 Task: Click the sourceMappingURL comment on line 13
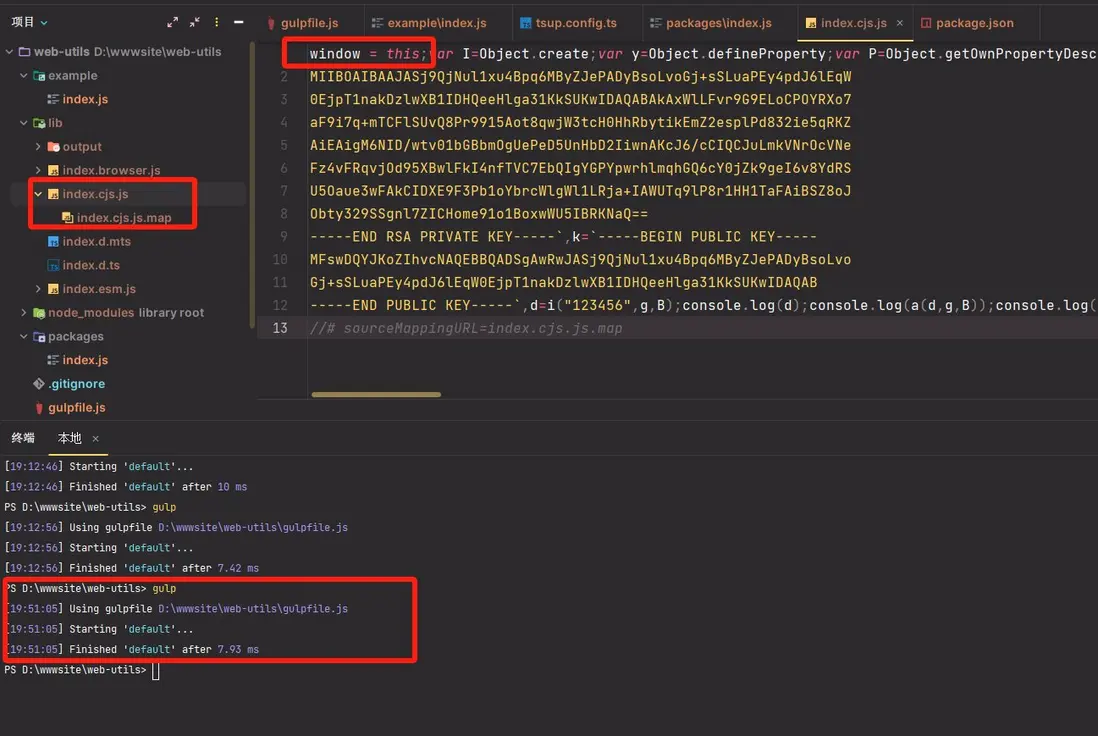pos(466,328)
